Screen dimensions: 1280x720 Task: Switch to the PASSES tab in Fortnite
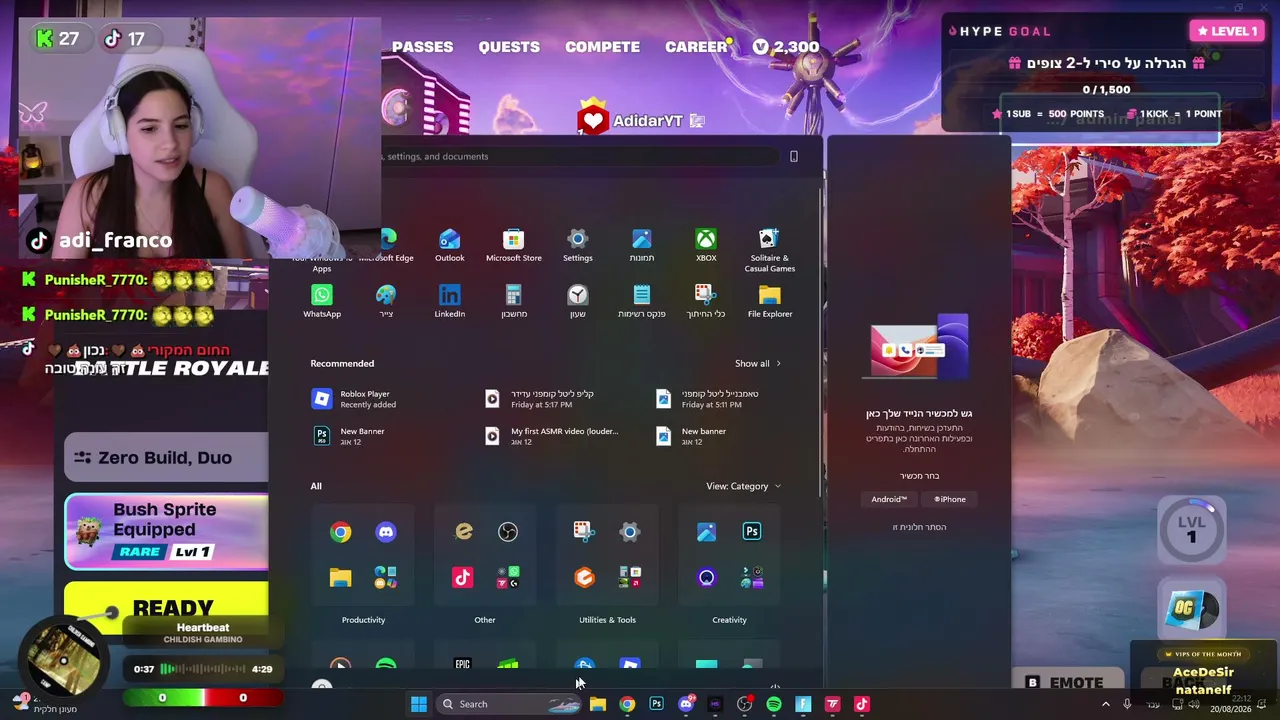[422, 47]
